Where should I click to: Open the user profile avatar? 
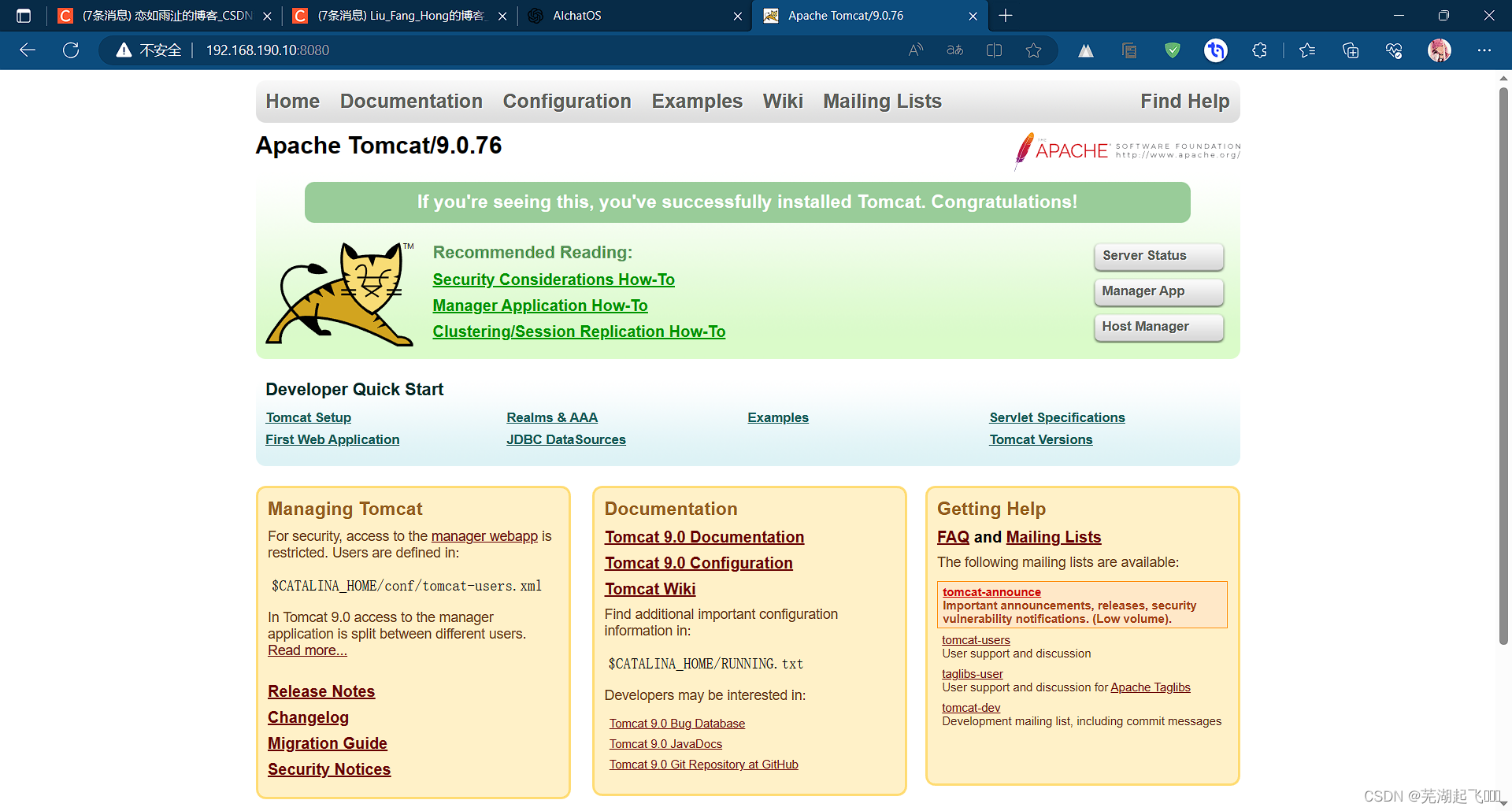coord(1440,50)
